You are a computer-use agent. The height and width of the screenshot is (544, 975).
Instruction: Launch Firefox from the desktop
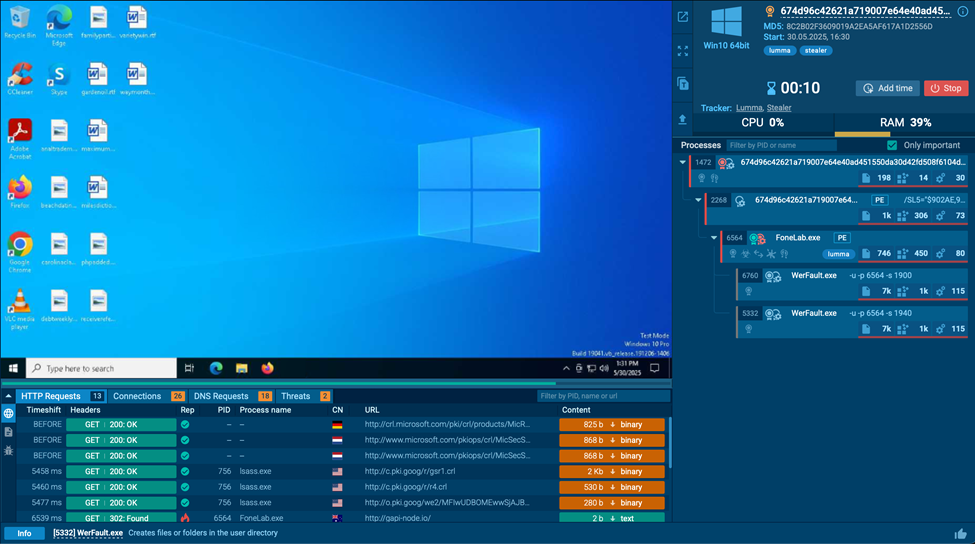pyautogui.click(x=20, y=192)
